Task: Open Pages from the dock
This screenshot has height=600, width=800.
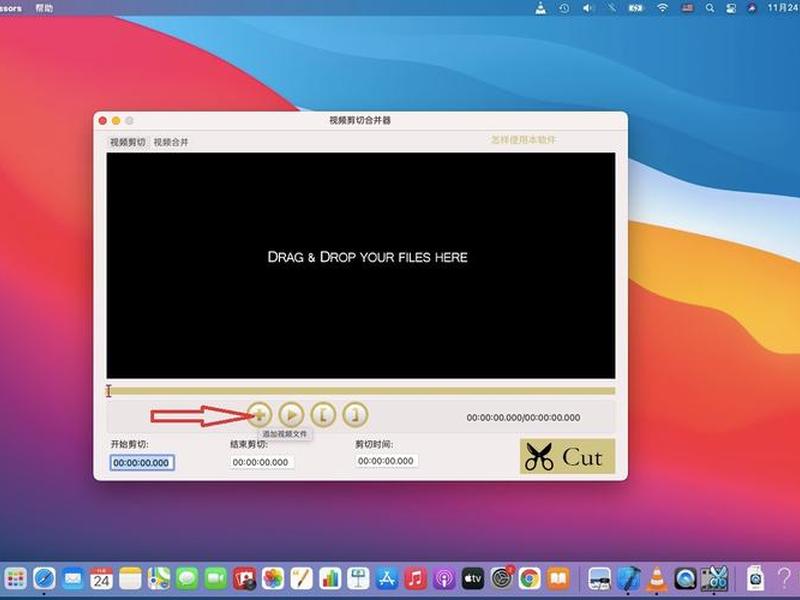Action: pyautogui.click(x=302, y=579)
